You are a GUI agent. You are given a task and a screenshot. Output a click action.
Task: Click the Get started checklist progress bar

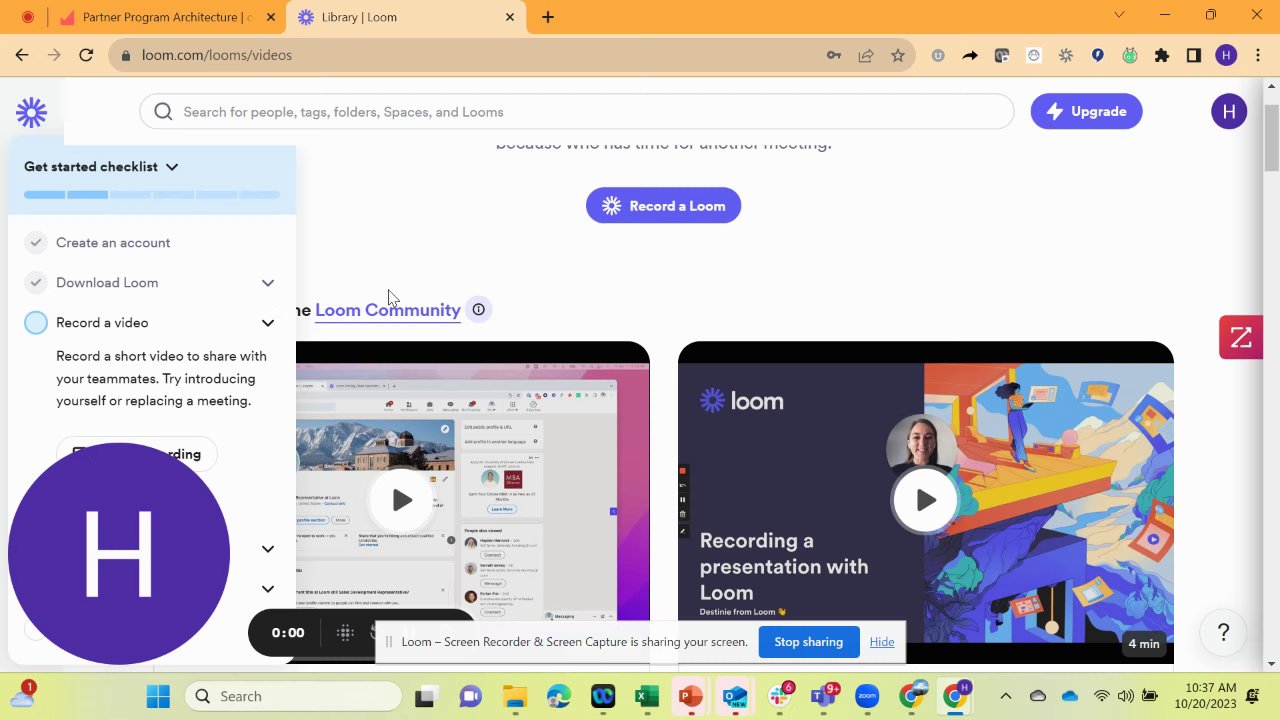[x=152, y=194]
